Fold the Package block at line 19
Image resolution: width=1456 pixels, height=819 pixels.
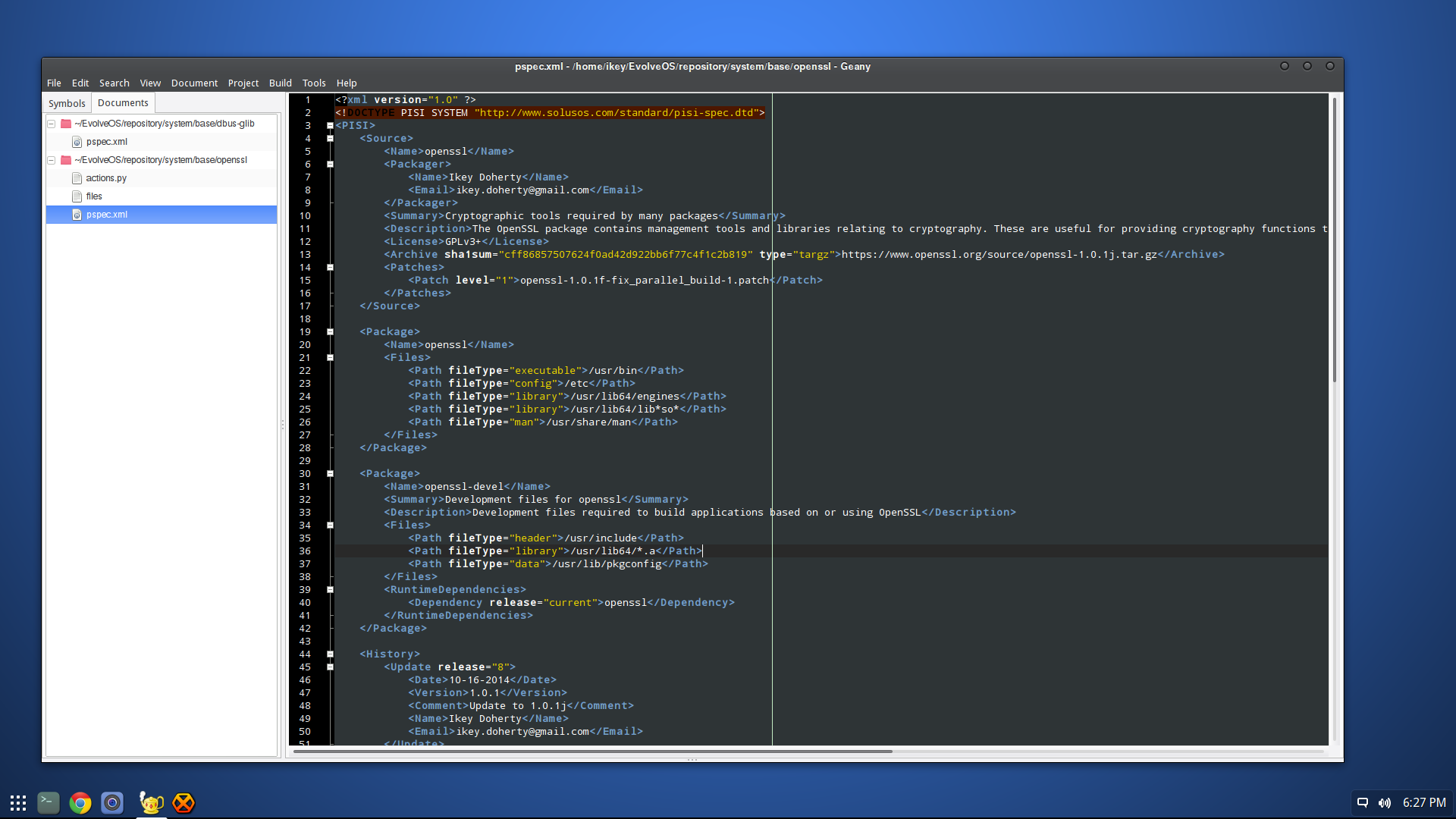(x=330, y=332)
